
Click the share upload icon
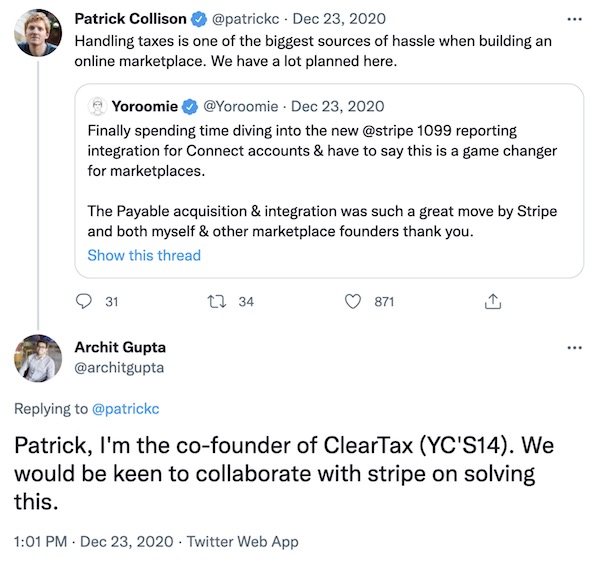(490, 300)
